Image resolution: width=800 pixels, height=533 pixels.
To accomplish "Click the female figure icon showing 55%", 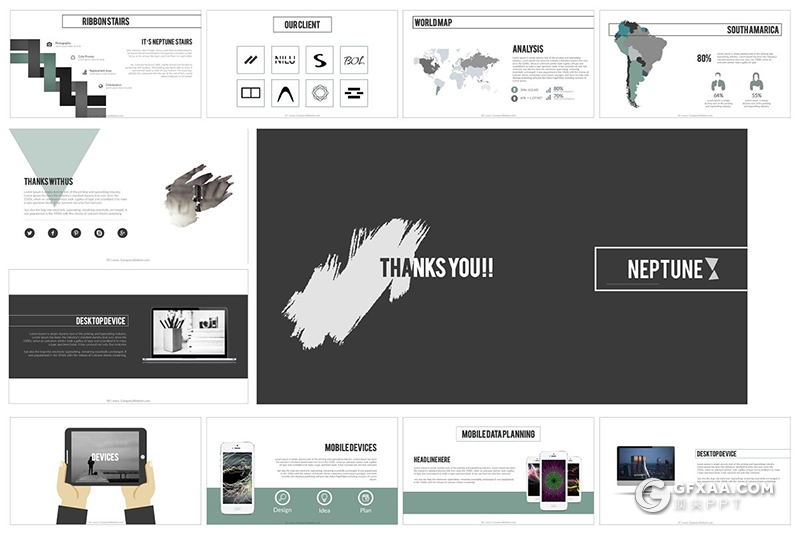I will pos(756,82).
